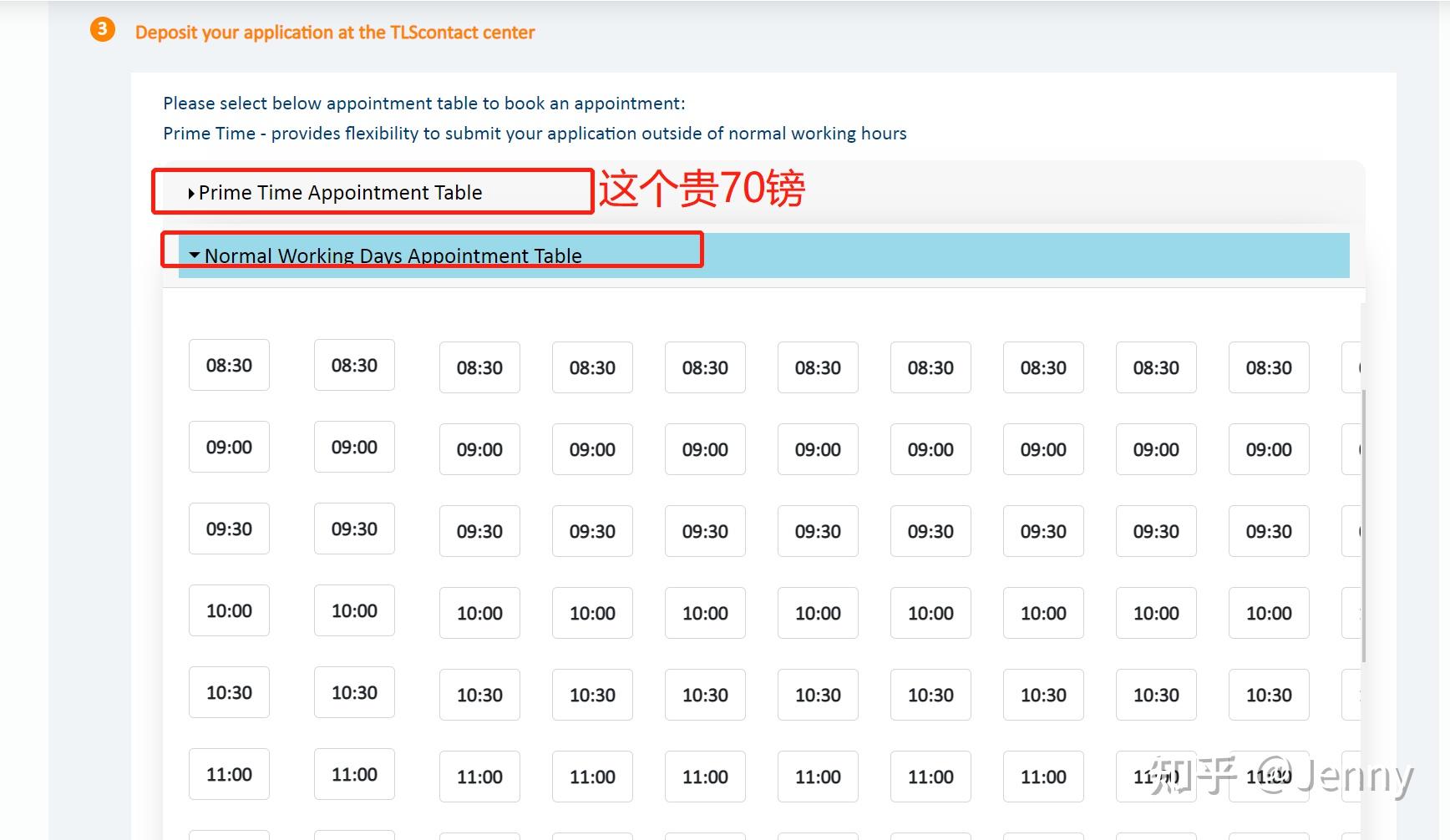1450x840 pixels.
Task: Select the 11:00 slot in the second column
Action: [354, 774]
